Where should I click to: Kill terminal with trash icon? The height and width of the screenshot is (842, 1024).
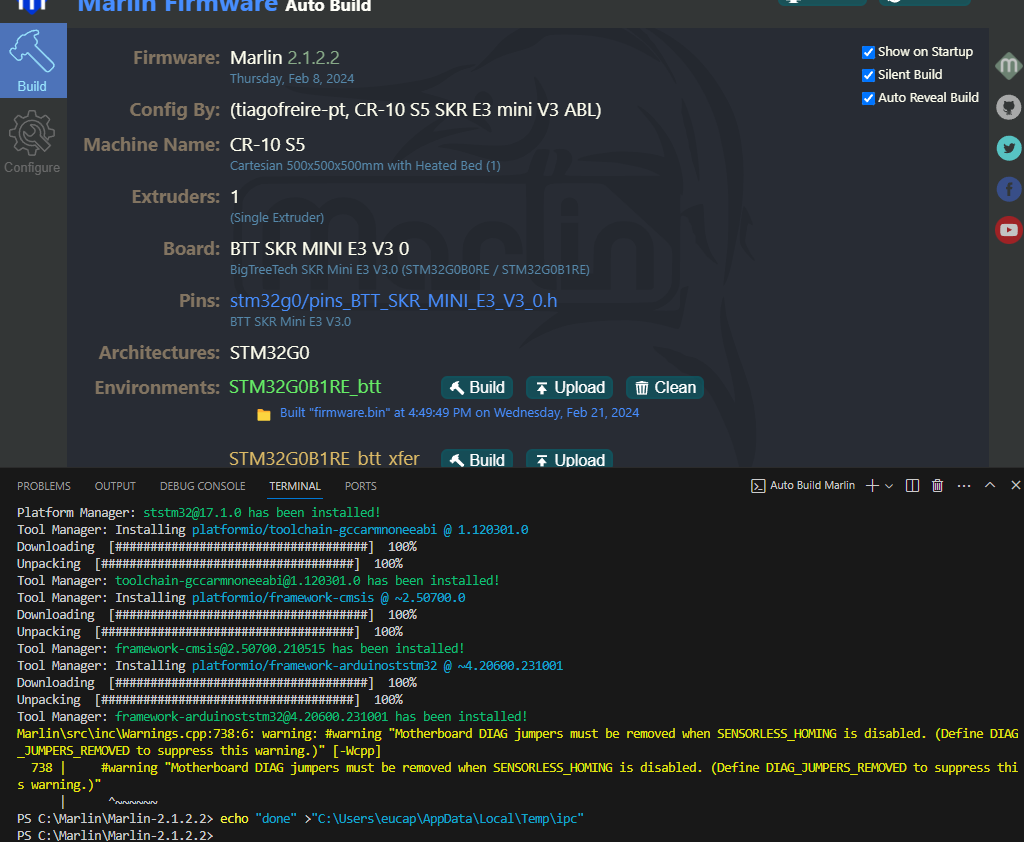[x=937, y=485]
